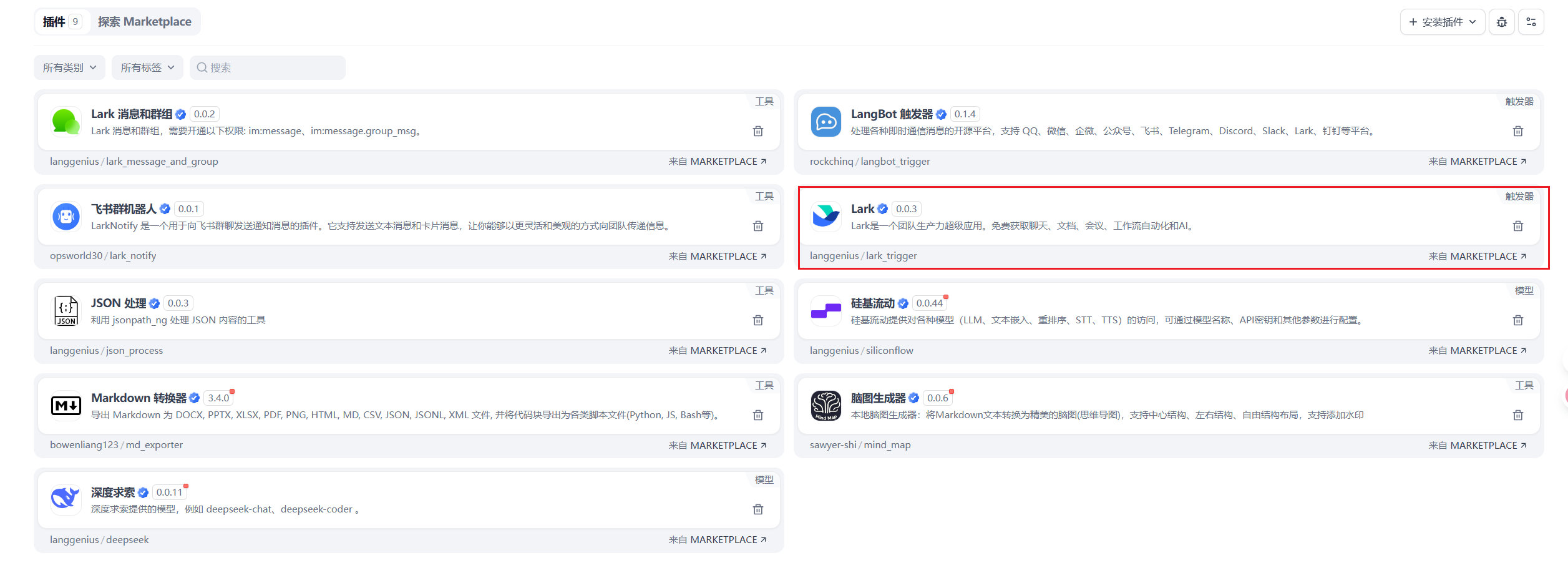Click the path langgenius / json_process
1568x583 pixels.
tap(107, 351)
